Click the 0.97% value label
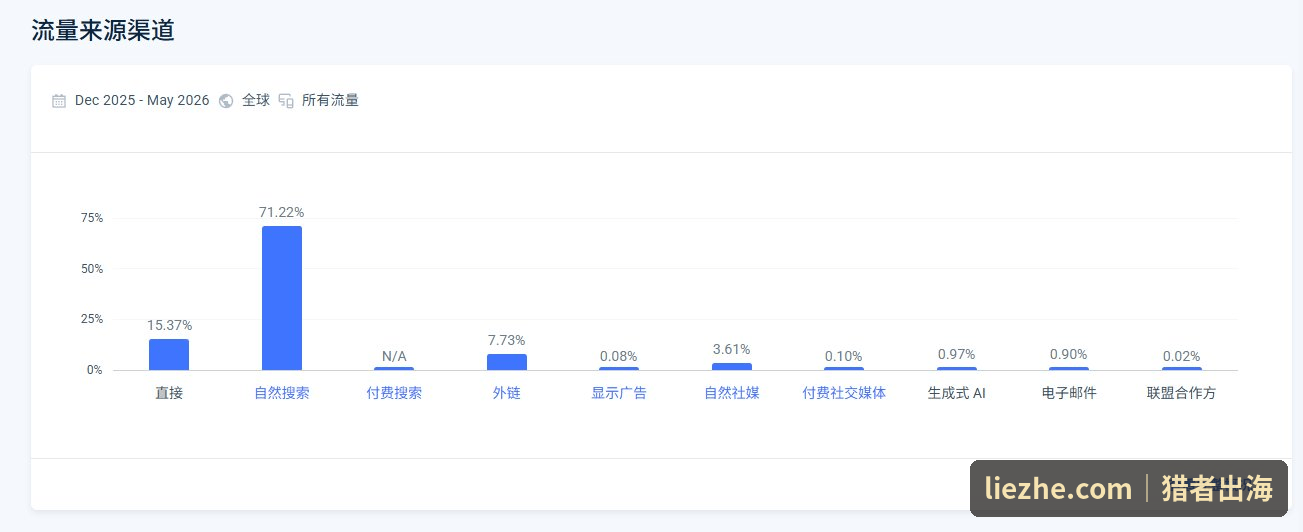Screen dimensions: 1303x532 pyautogui.click(x=957, y=354)
